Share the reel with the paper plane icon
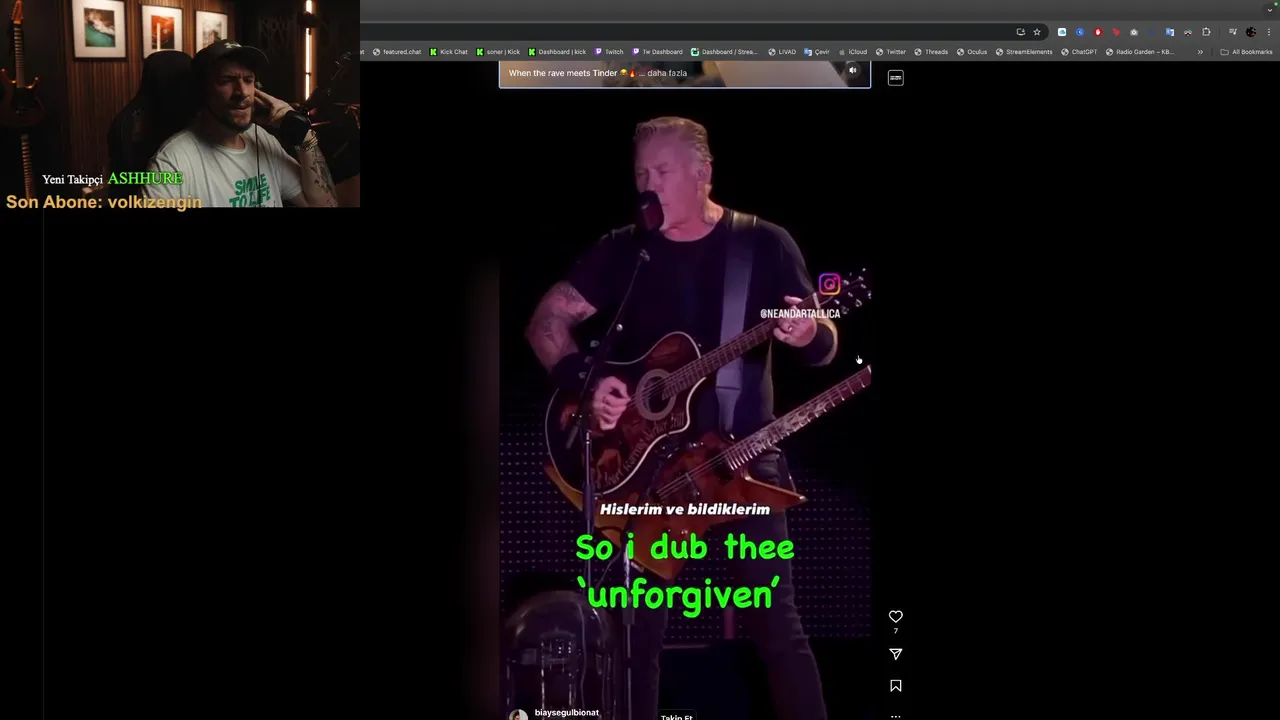The image size is (1280, 720). (x=896, y=654)
